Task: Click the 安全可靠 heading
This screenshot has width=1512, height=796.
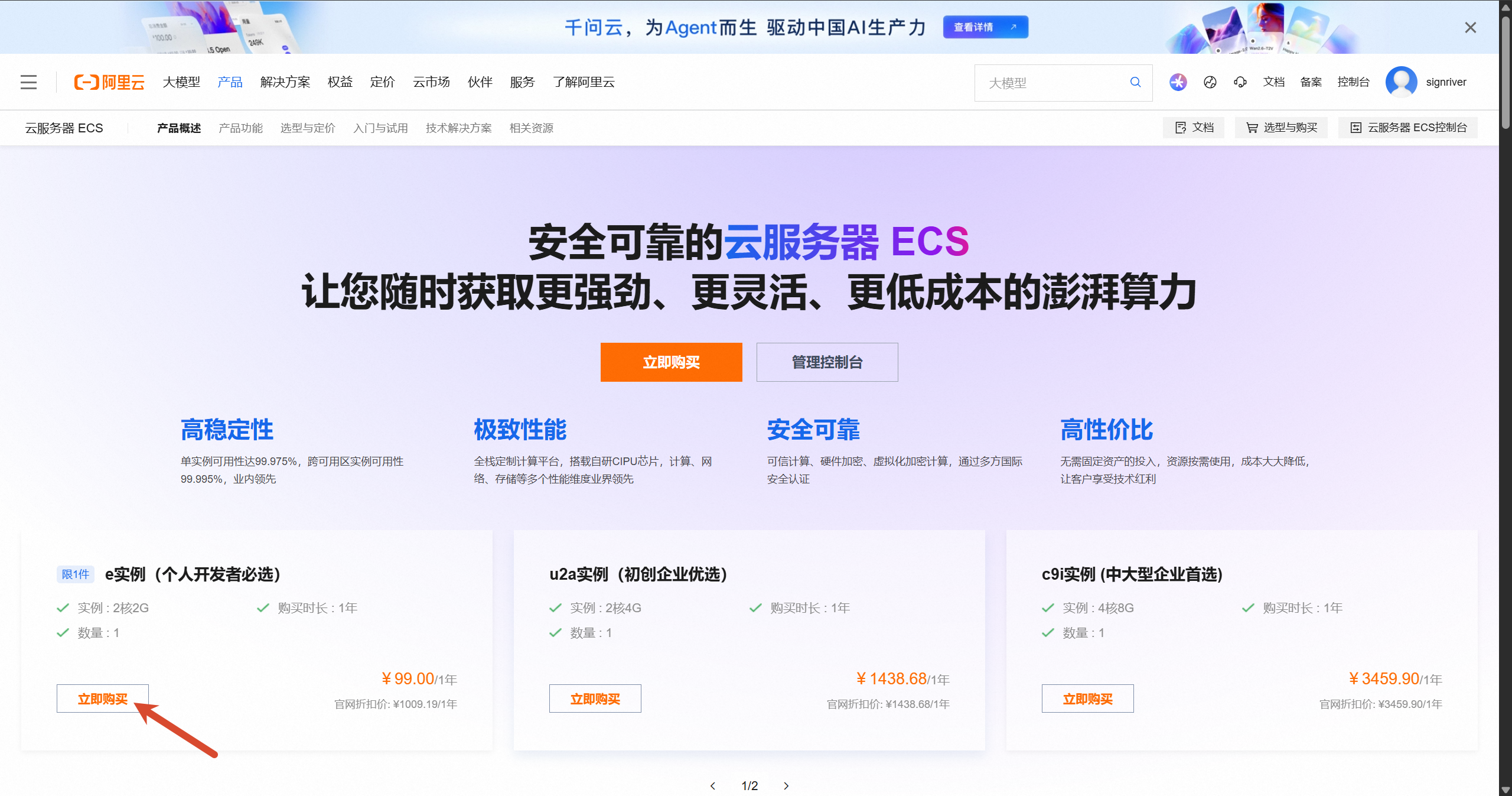Action: pos(813,430)
